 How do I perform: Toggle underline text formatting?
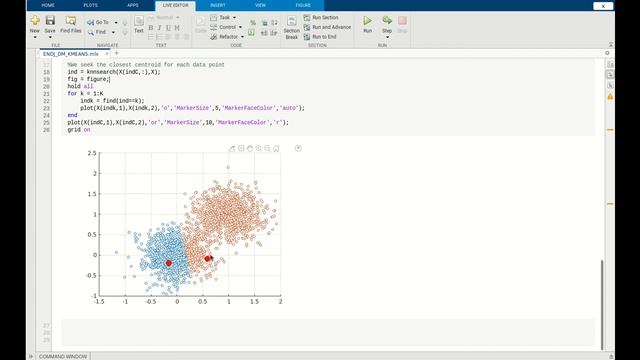coord(168,28)
